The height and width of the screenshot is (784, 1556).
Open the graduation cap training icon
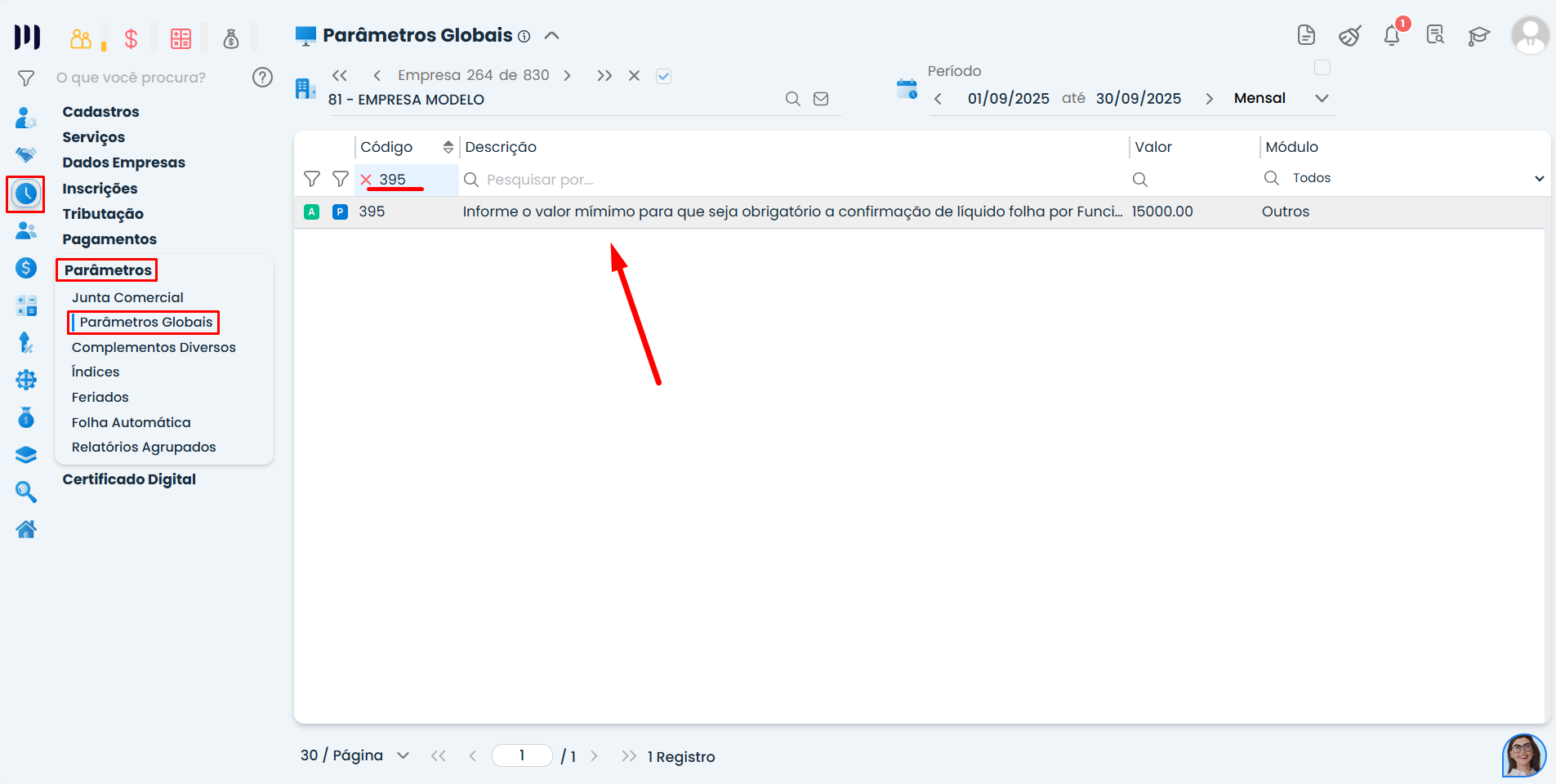(1478, 36)
